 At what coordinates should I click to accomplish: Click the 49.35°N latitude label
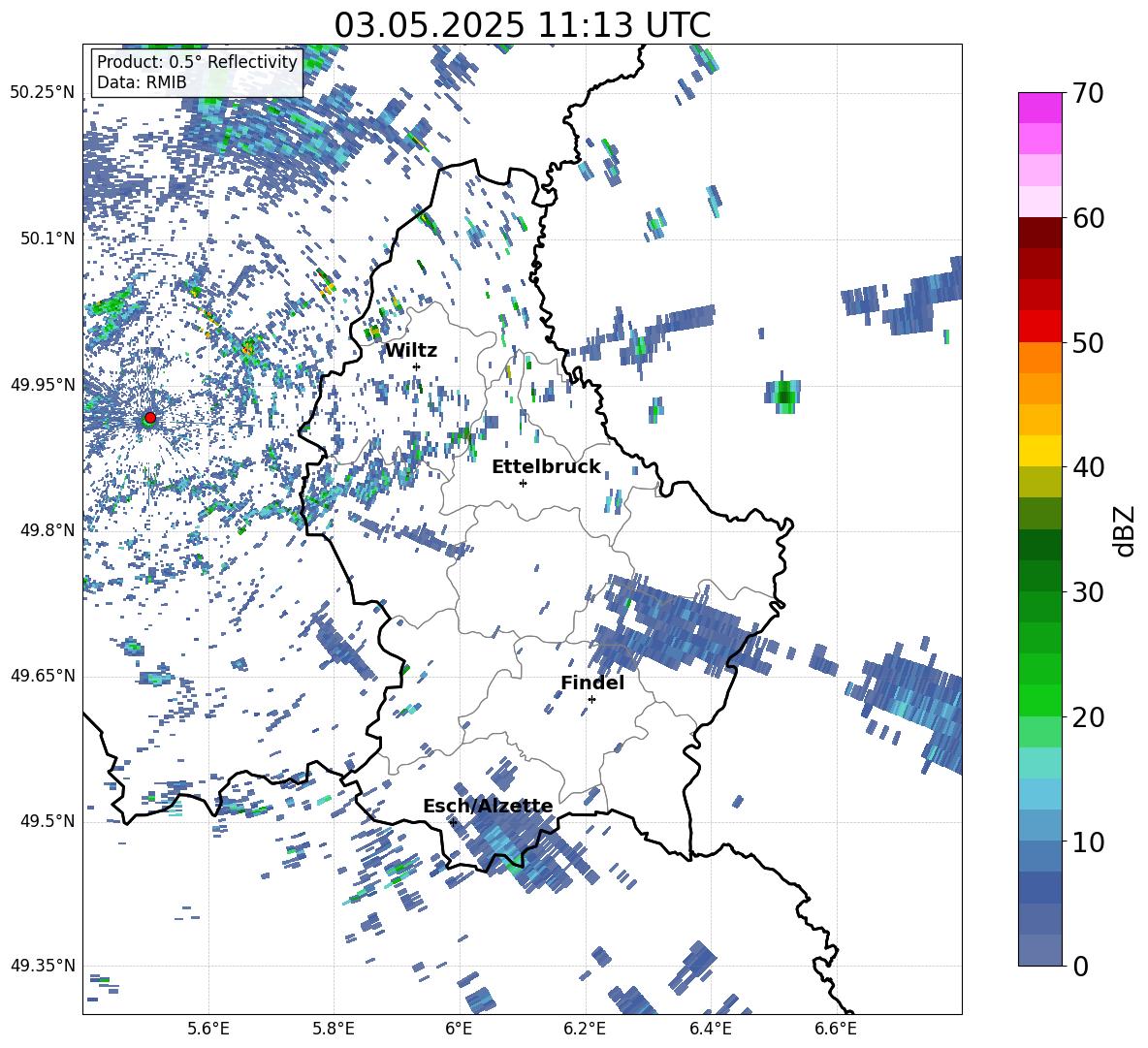(43, 966)
